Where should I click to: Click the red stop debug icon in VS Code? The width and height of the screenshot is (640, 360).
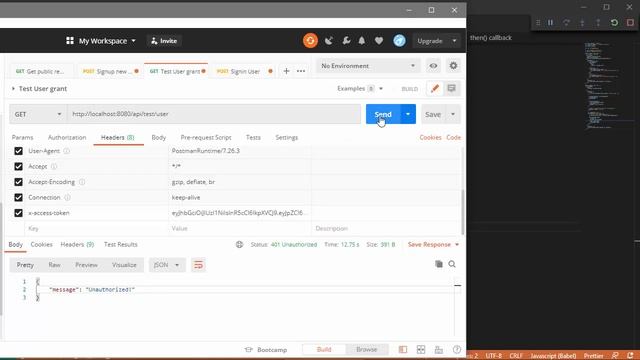(630, 22)
